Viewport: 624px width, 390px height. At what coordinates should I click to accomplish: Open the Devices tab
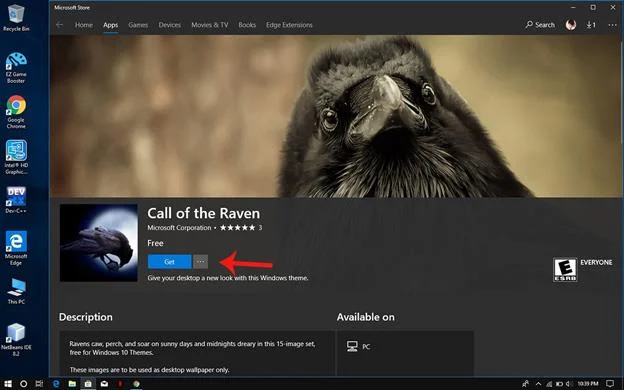[170, 25]
